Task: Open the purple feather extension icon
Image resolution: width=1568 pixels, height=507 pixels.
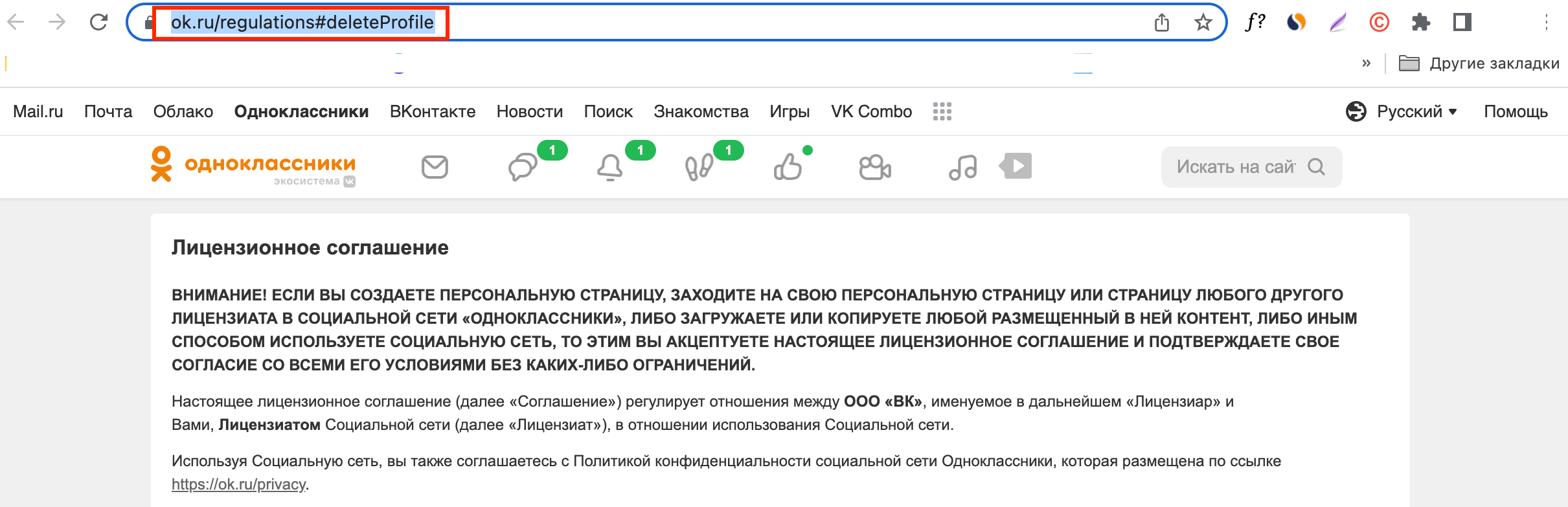Action: coord(1338,22)
